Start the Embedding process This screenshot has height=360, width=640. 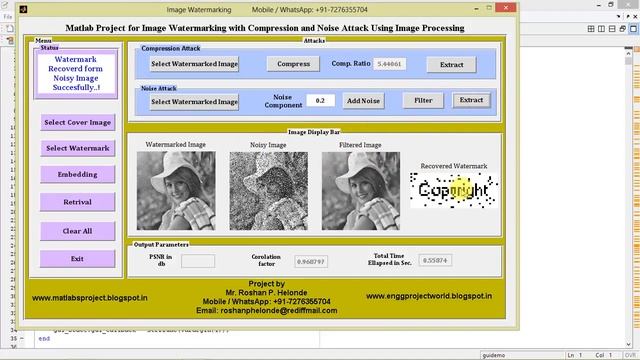click(x=78, y=174)
